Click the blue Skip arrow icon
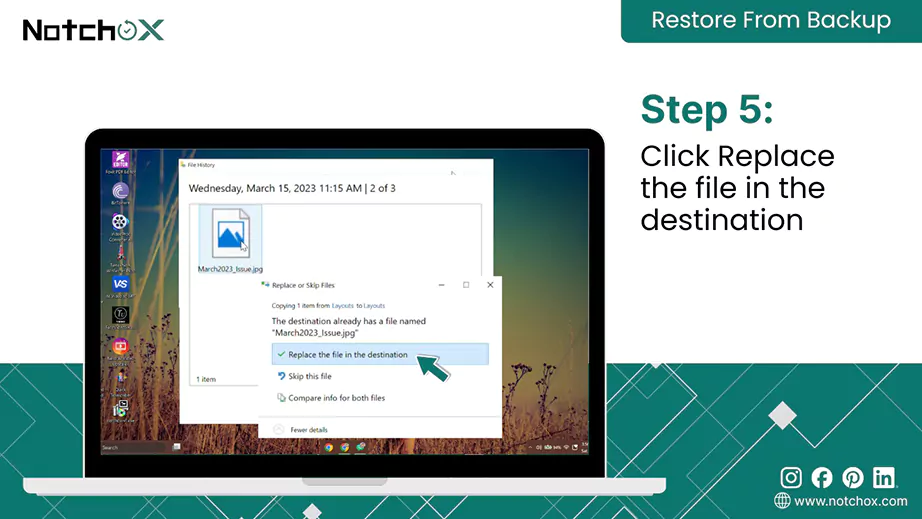The height and width of the screenshot is (519, 922). (x=281, y=376)
